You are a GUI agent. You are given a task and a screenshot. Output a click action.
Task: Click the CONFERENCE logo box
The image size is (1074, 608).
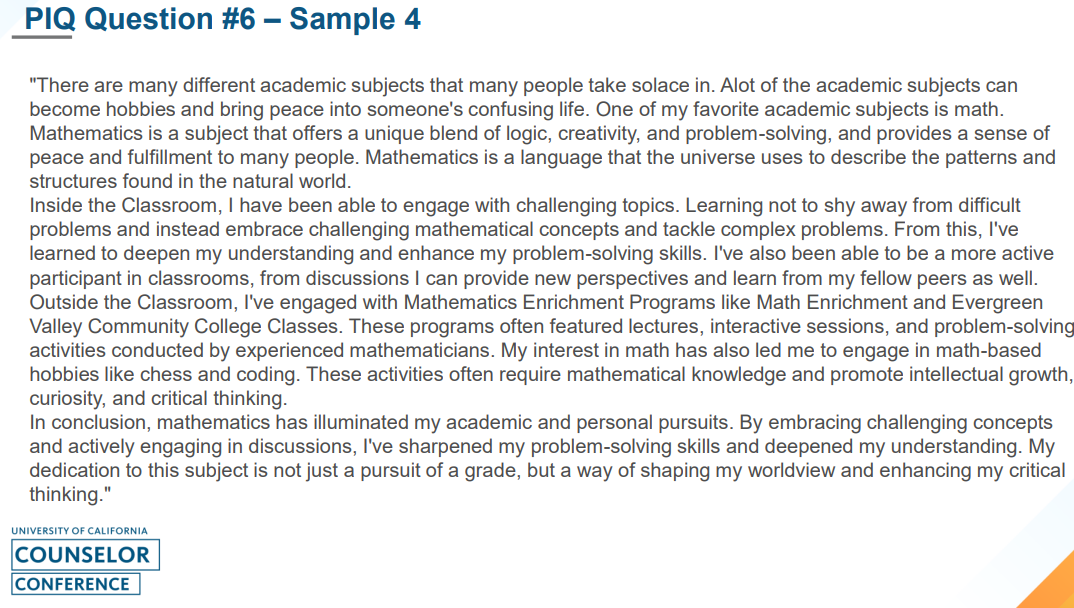click(x=75, y=584)
